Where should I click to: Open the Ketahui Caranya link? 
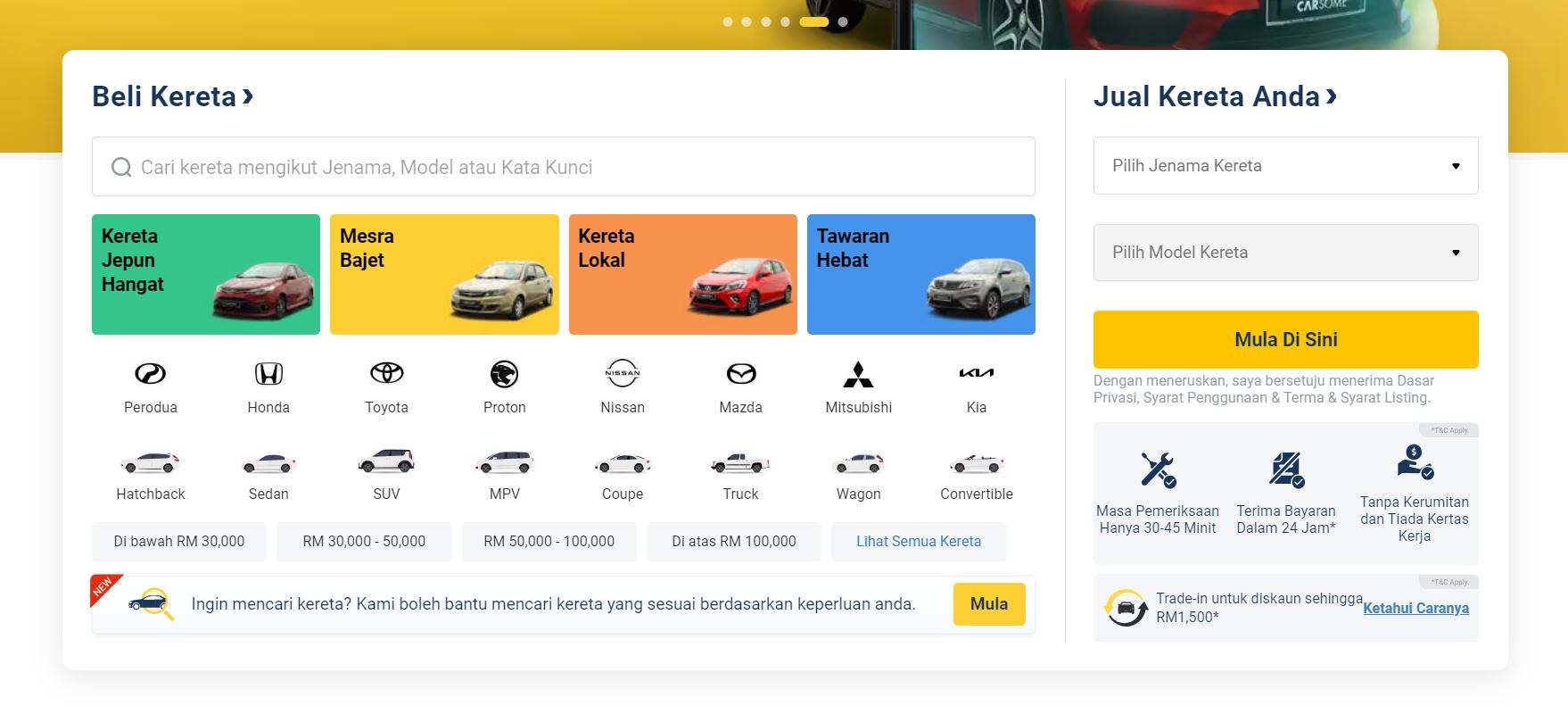coord(1415,609)
